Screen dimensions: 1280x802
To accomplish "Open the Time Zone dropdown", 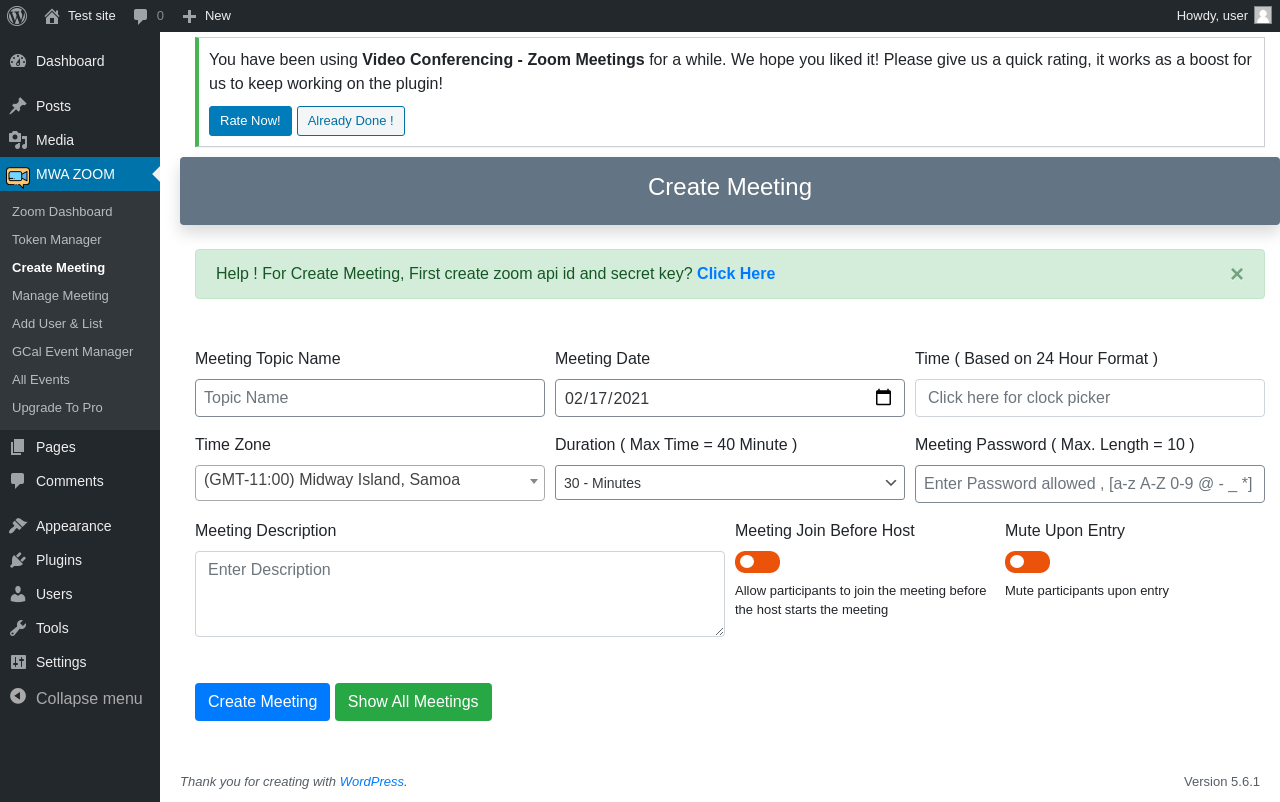I will [x=370, y=482].
